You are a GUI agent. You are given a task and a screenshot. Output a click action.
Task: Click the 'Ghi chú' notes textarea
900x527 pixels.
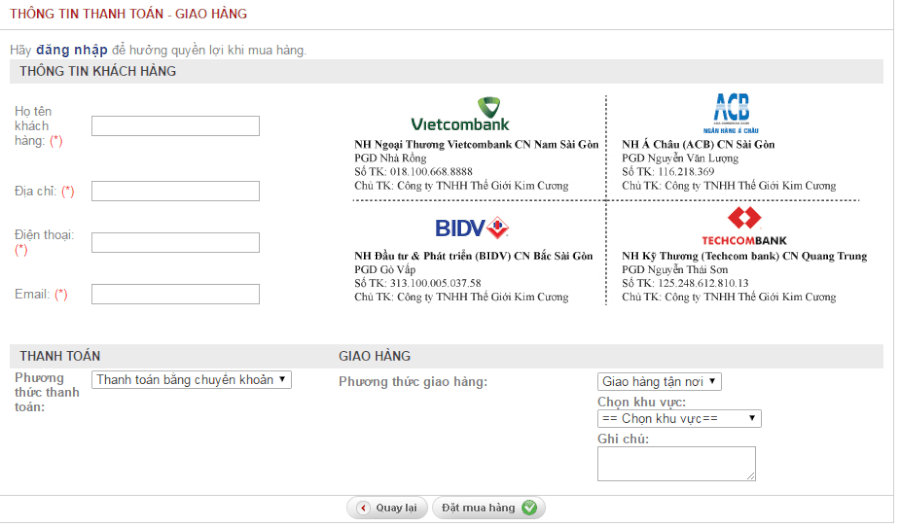[676, 463]
